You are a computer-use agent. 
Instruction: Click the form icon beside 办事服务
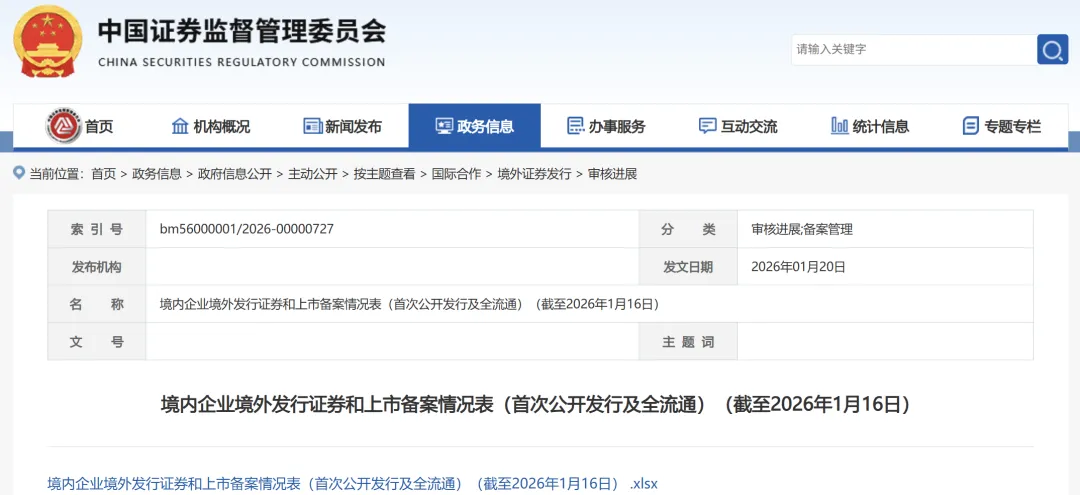point(575,126)
